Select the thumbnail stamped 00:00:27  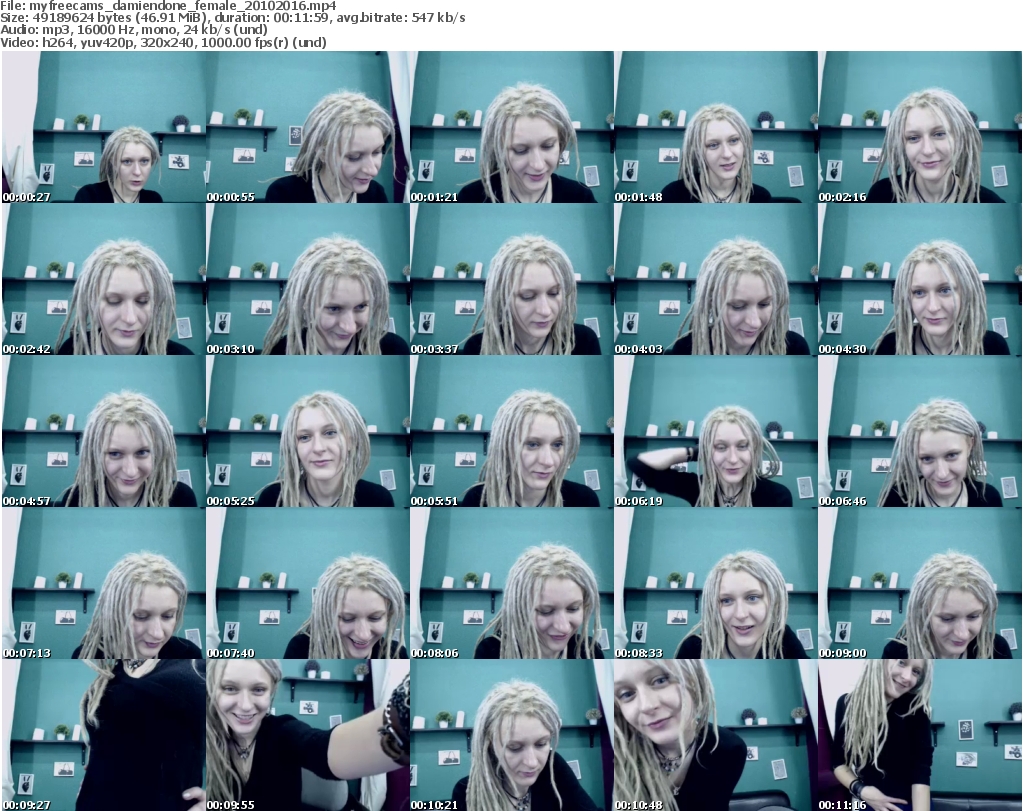104,127
